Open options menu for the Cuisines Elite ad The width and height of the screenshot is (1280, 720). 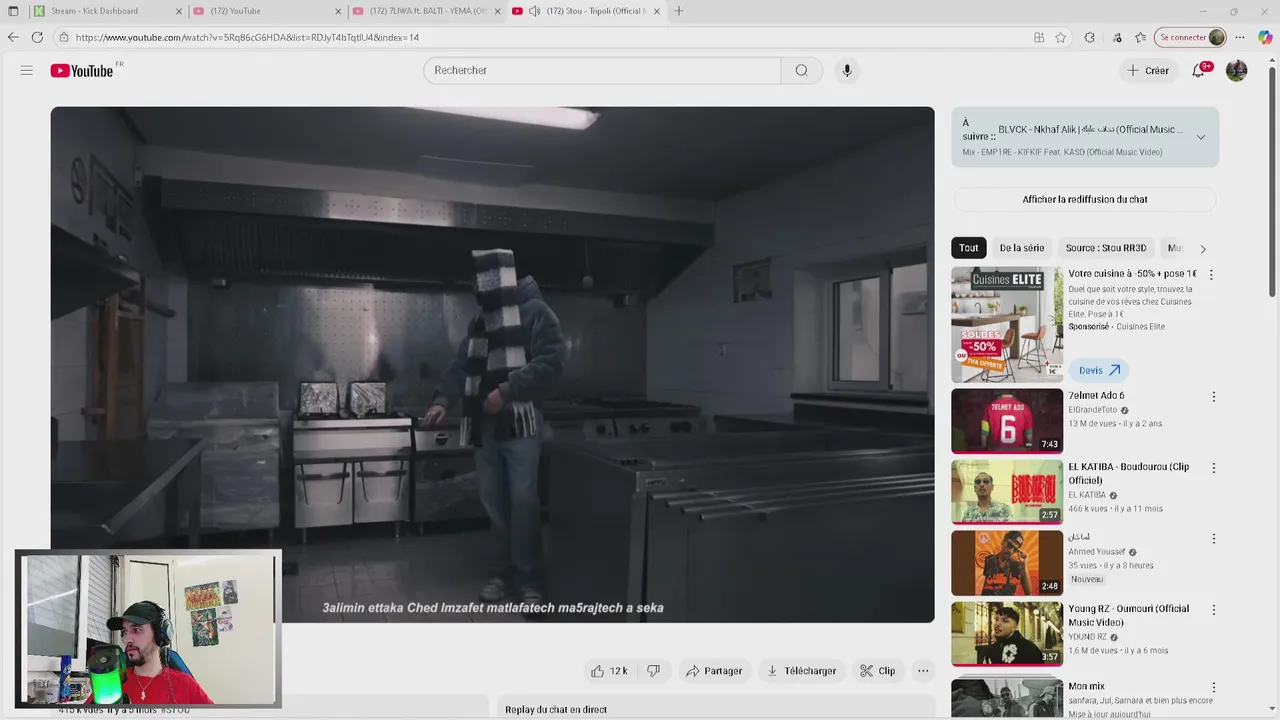[1211, 275]
